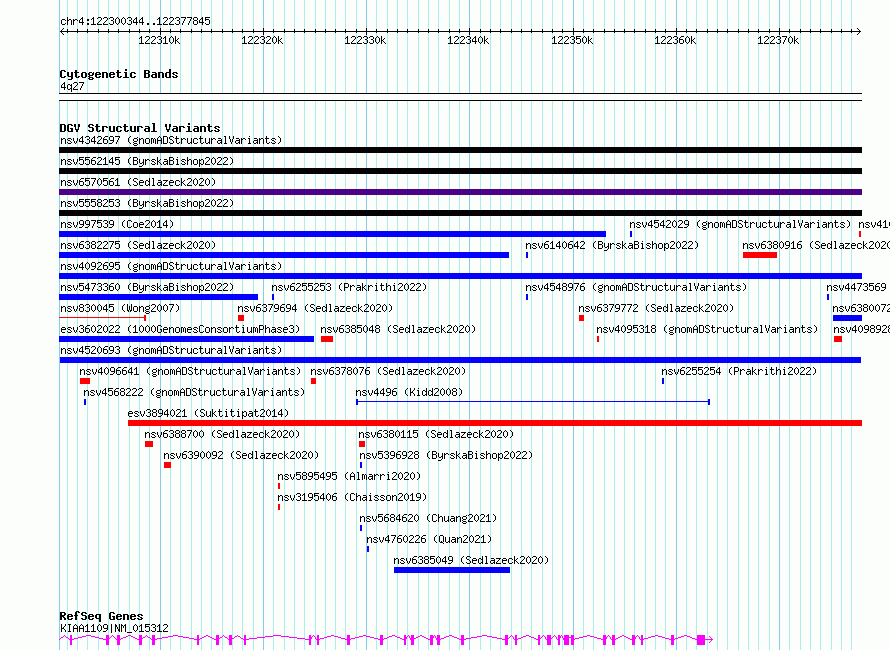The width and height of the screenshot is (890, 650).
Task: Open the KIAA1109 NM_015312 gene label
Action: pyautogui.click(x=114, y=628)
